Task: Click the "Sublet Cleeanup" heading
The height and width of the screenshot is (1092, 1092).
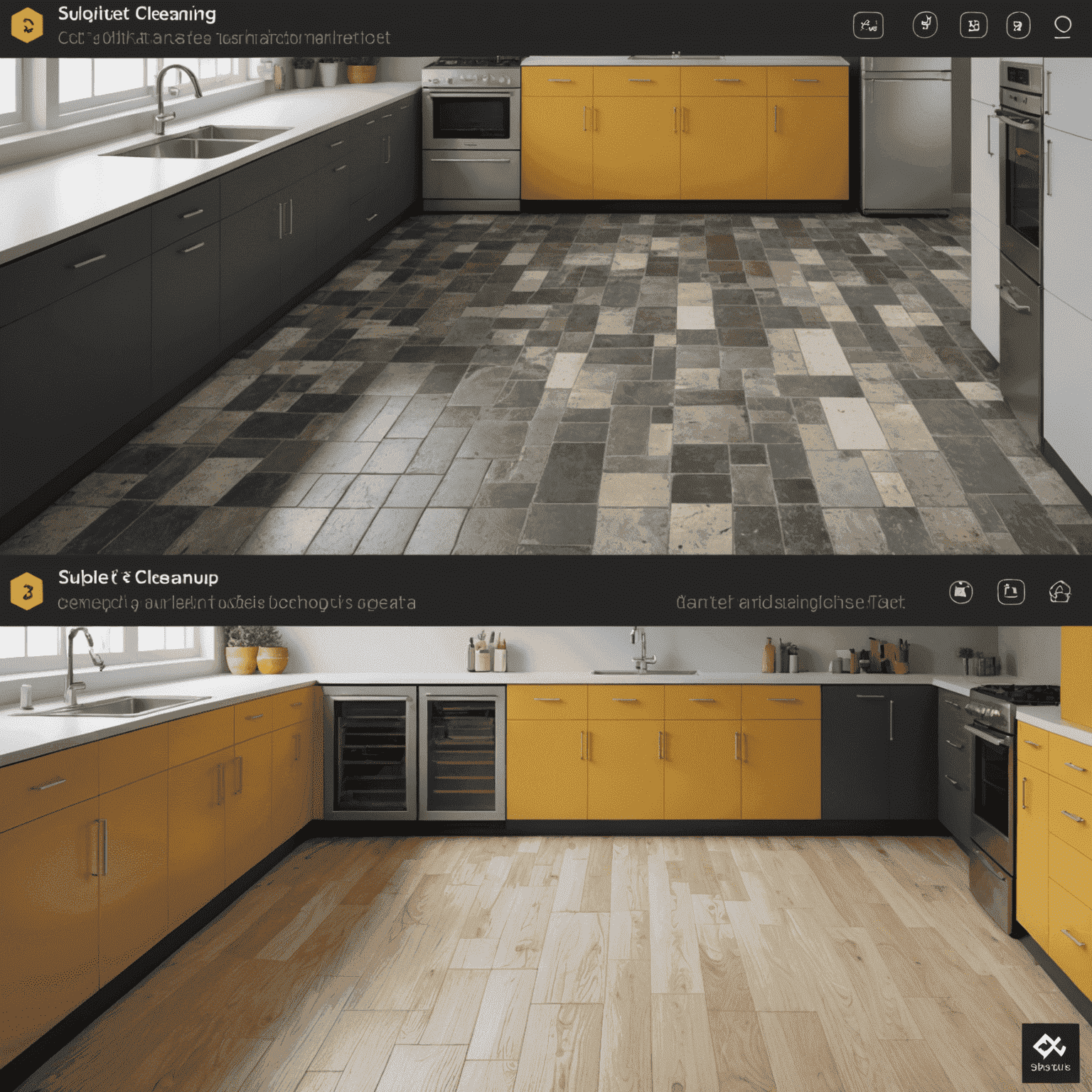Action: [x=138, y=577]
